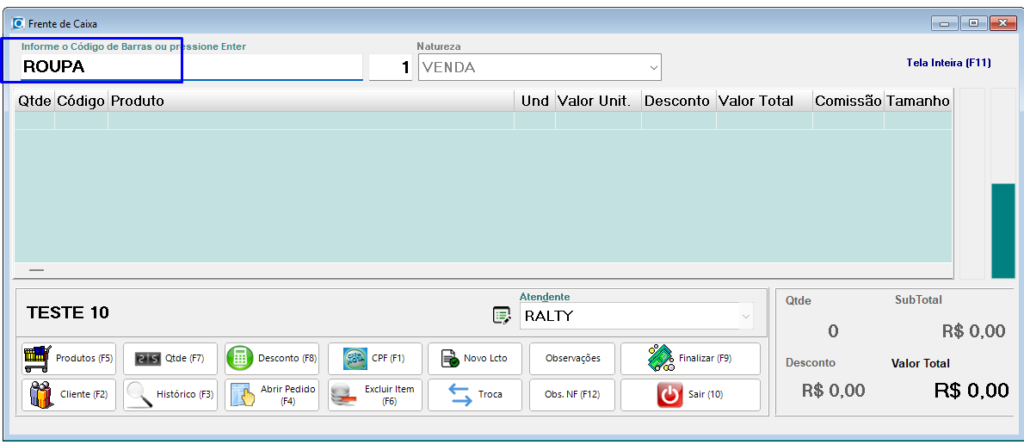Click the Troca exchange arrows button

[474, 395]
